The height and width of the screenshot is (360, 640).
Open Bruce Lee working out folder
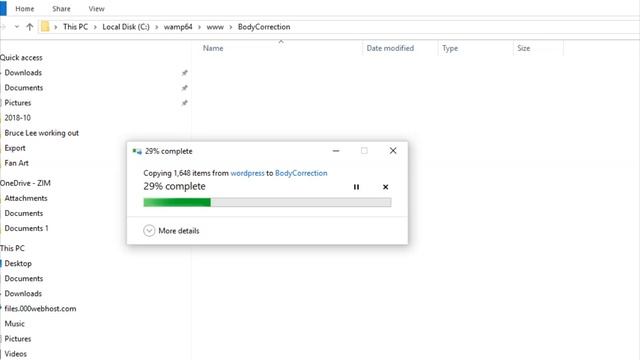(42, 133)
